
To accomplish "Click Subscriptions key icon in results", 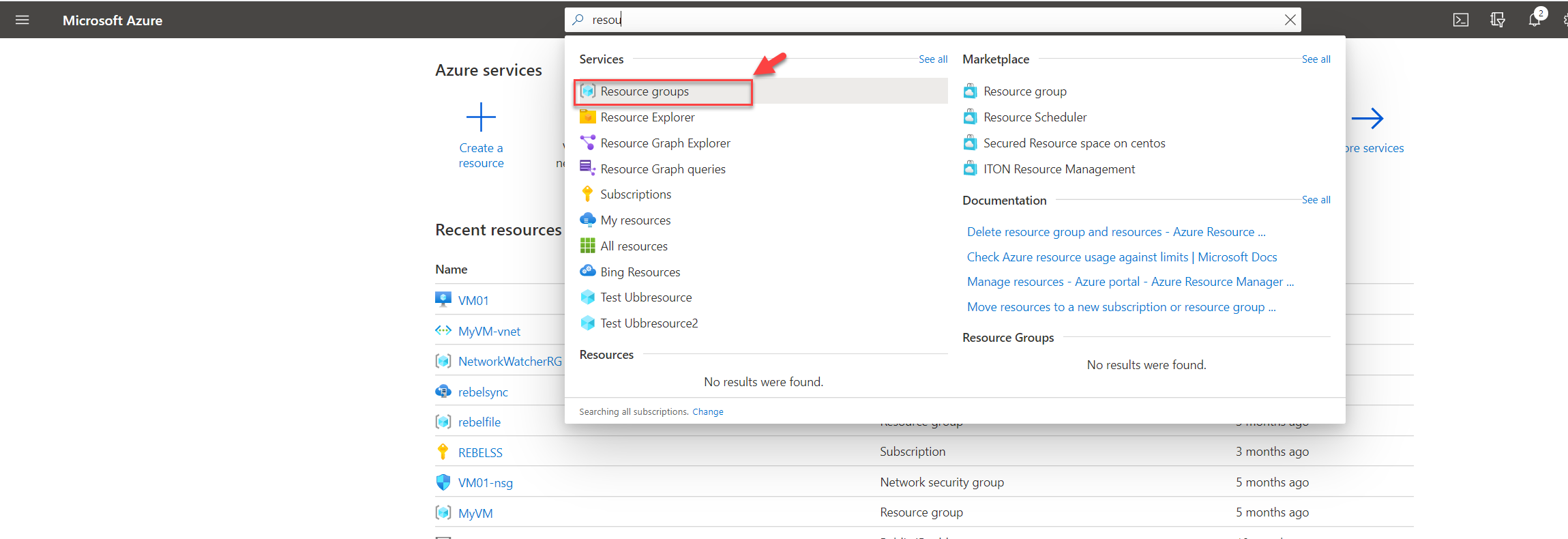I will pos(587,194).
